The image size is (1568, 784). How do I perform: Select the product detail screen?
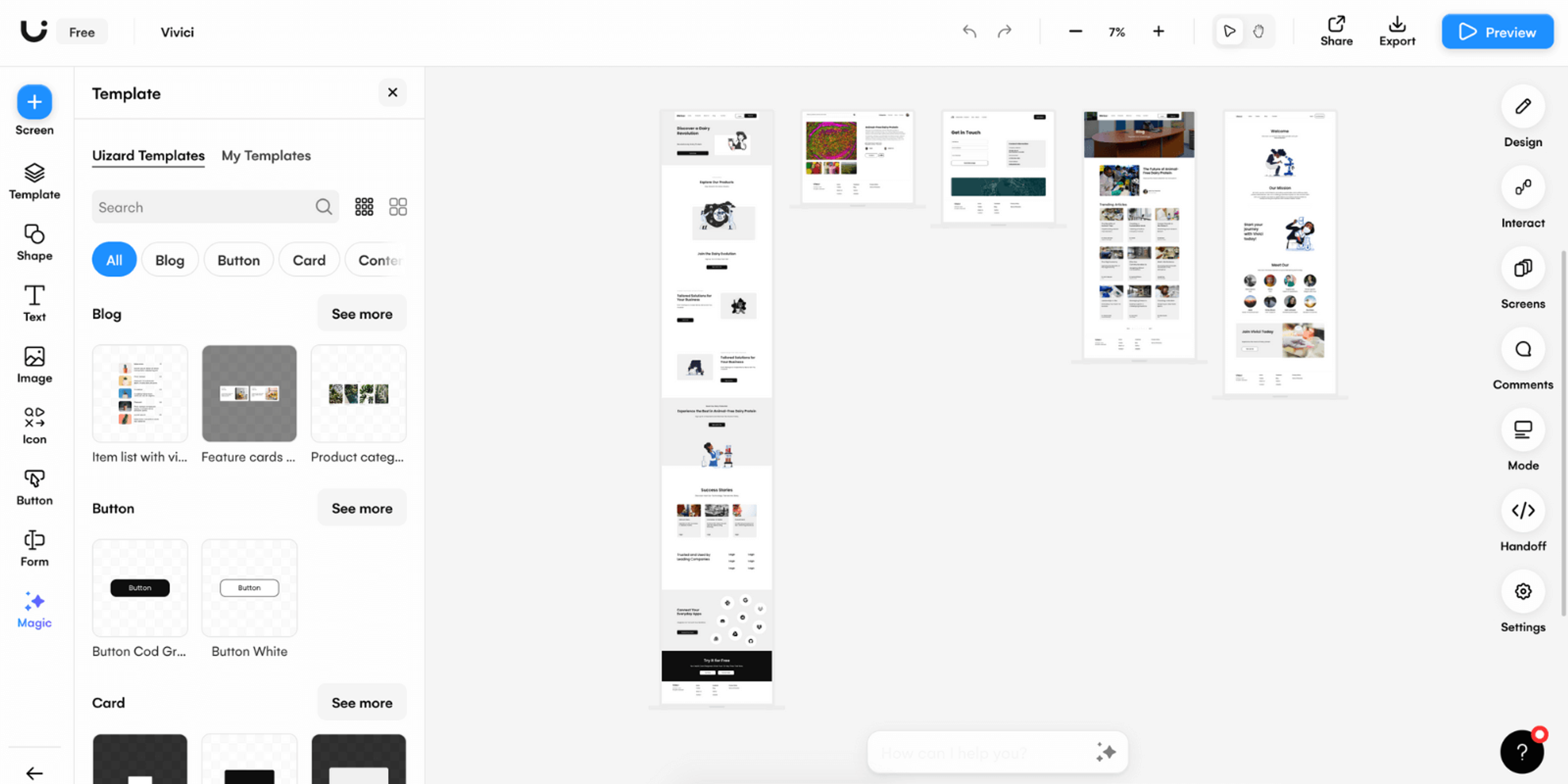pyautogui.click(x=857, y=157)
